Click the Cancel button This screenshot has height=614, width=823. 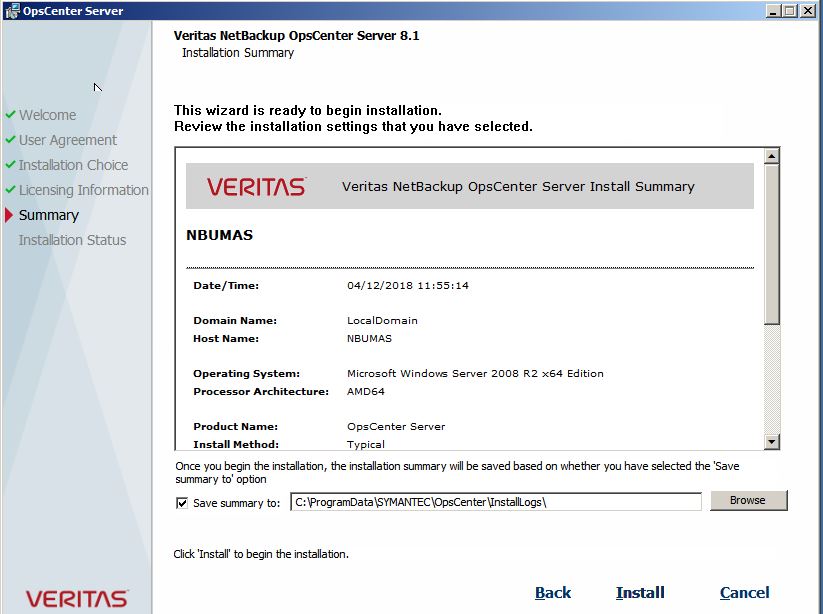(x=745, y=592)
